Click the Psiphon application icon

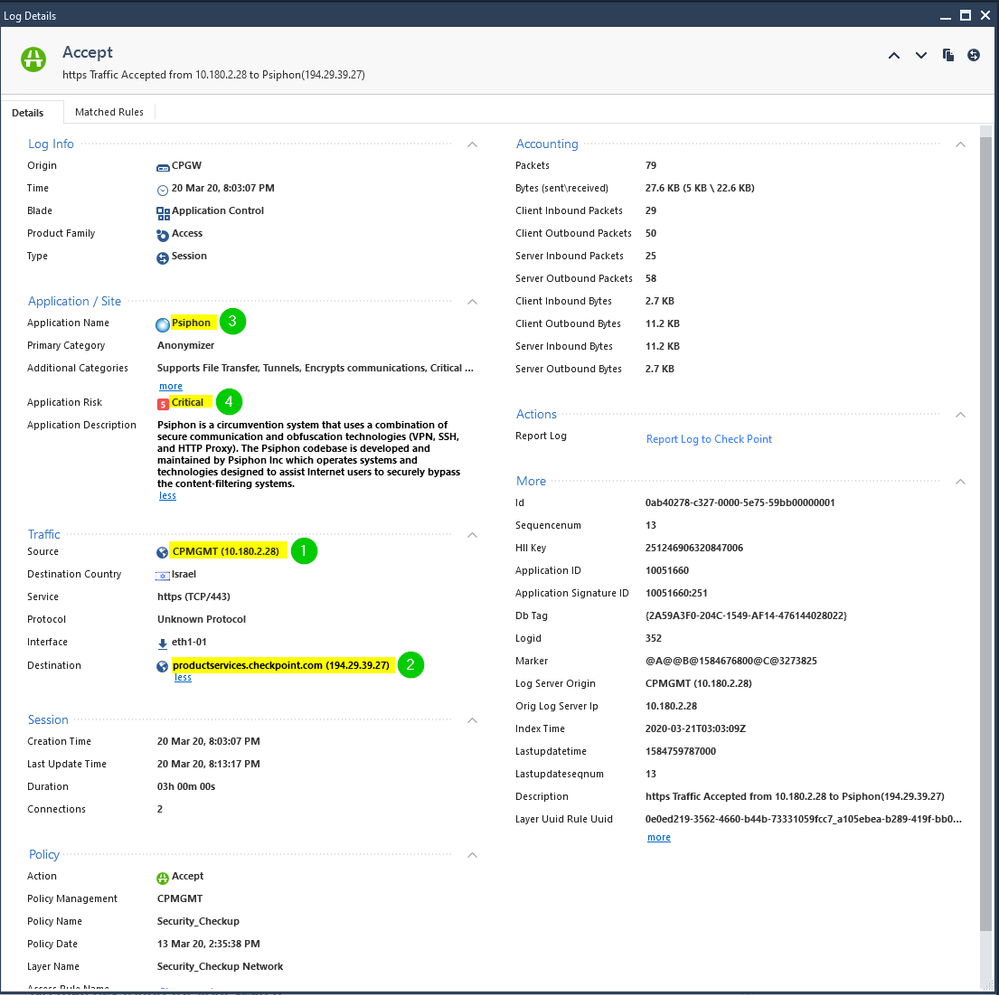coord(162,324)
